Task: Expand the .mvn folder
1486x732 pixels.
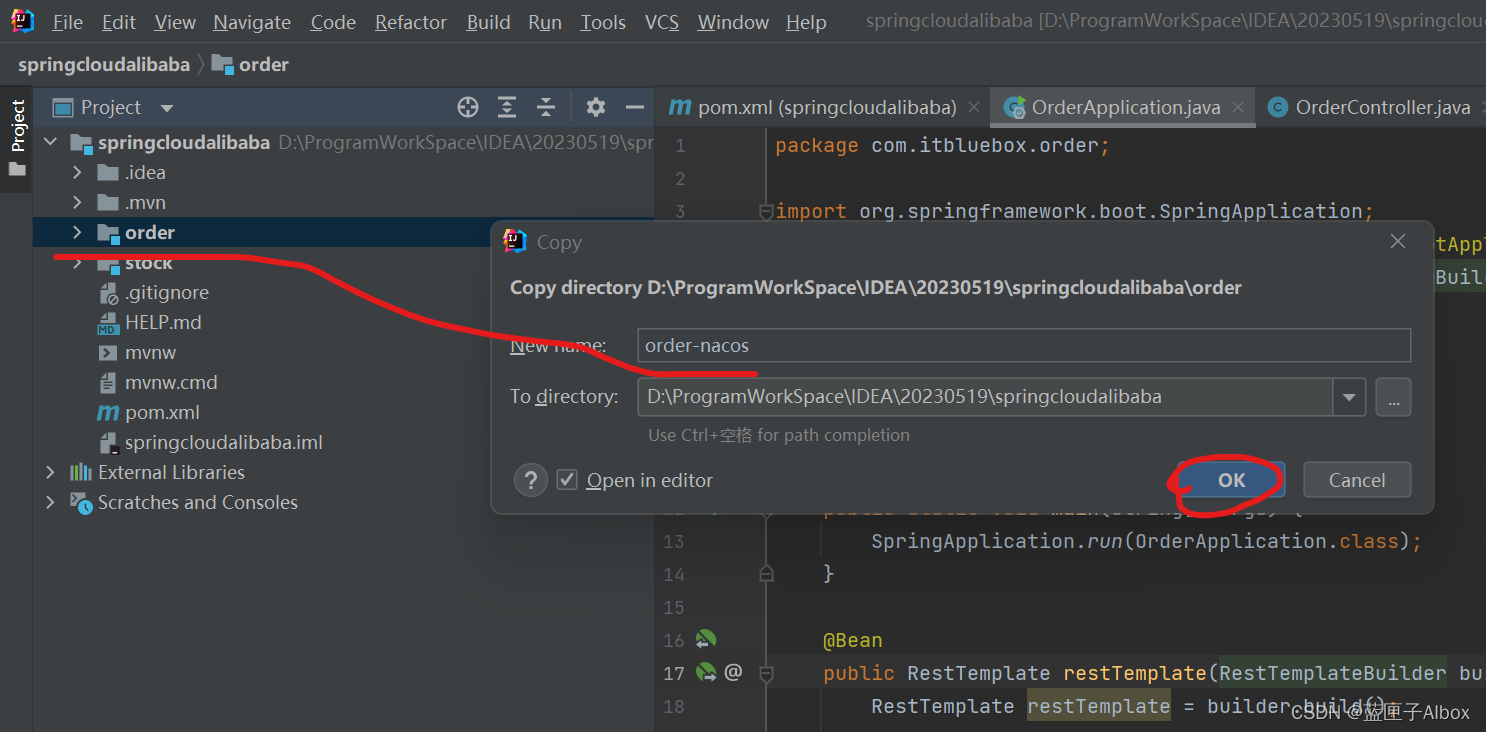Action: pyautogui.click(x=77, y=202)
